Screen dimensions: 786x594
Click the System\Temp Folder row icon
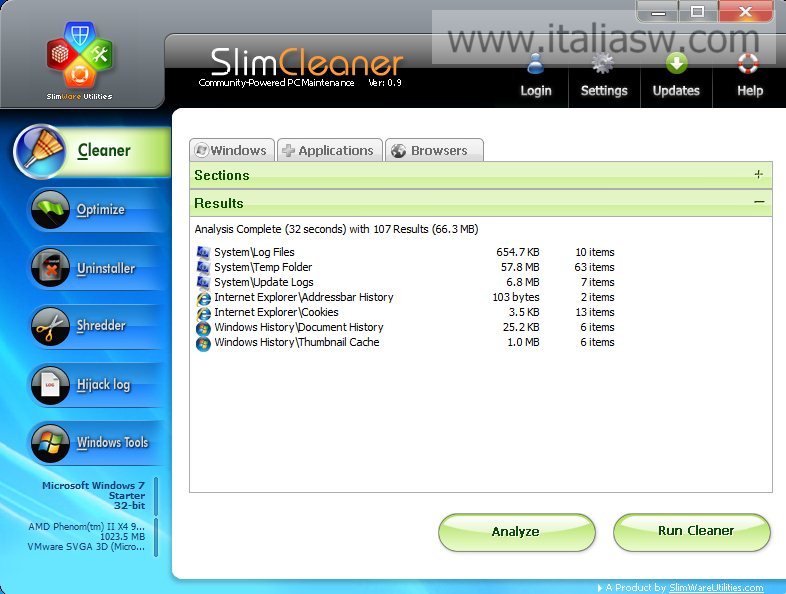click(x=203, y=267)
